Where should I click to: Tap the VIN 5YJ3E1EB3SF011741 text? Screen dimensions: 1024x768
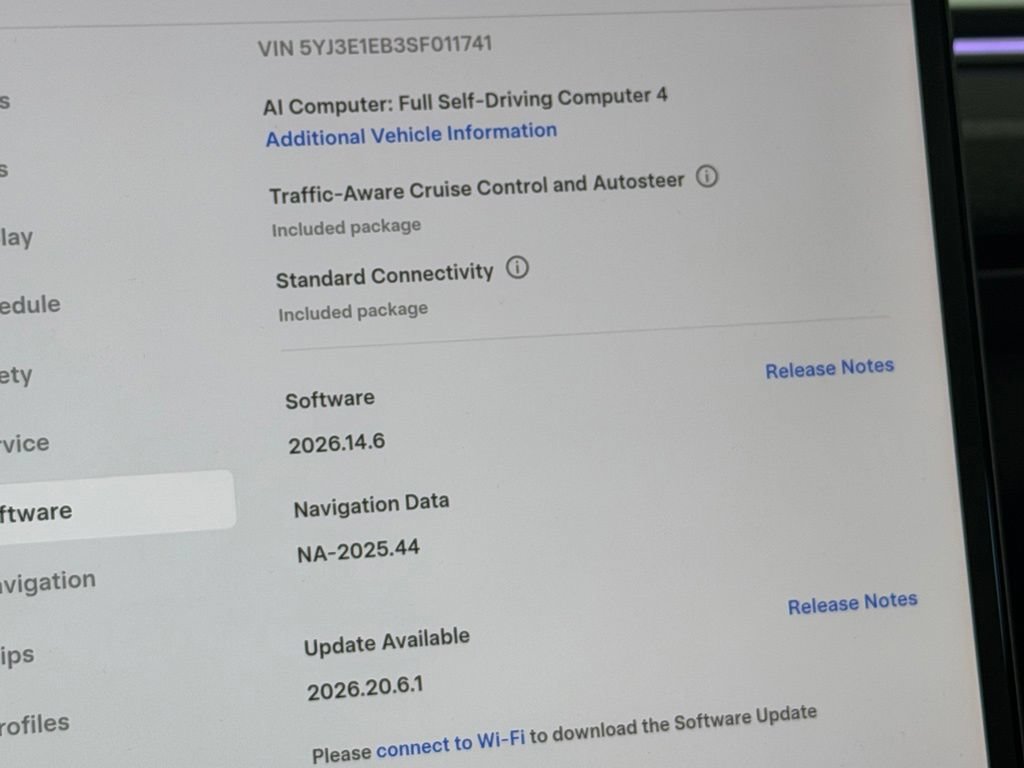tap(375, 46)
